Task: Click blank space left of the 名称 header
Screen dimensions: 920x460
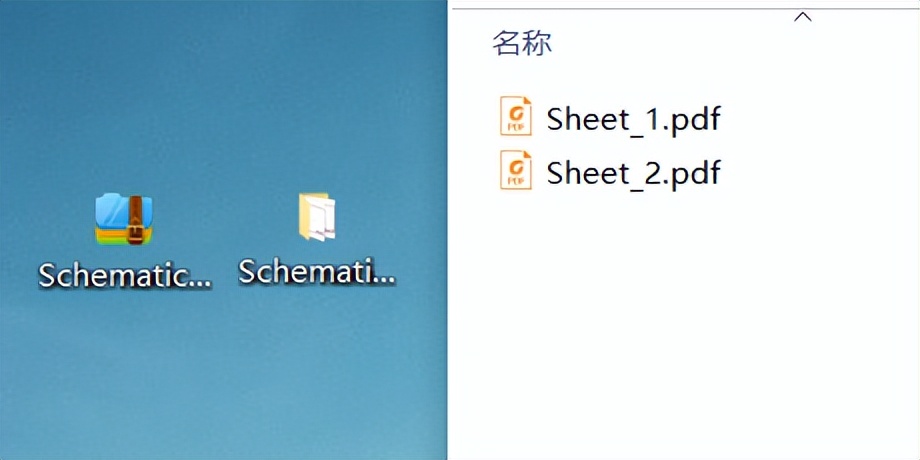Action: tap(470, 44)
